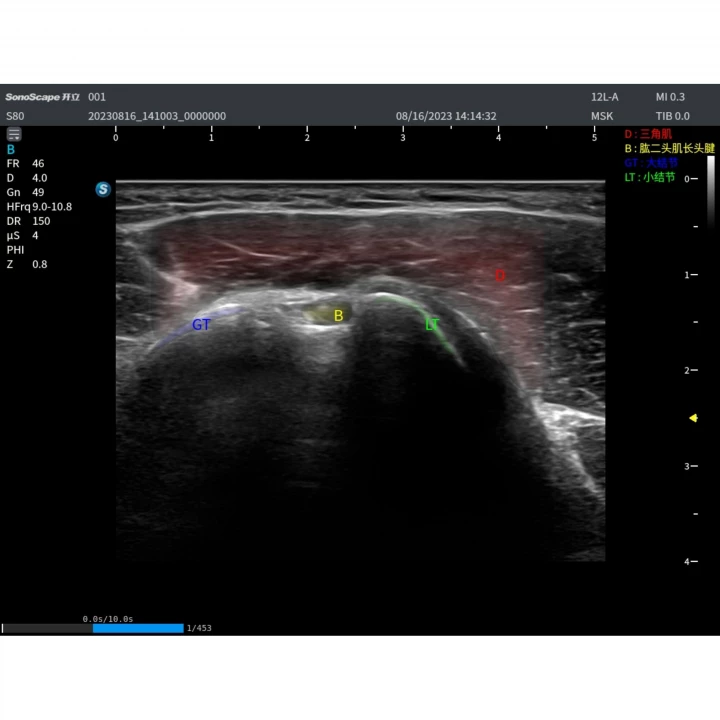Click the D 4.0 depth parameter

tap(27, 178)
